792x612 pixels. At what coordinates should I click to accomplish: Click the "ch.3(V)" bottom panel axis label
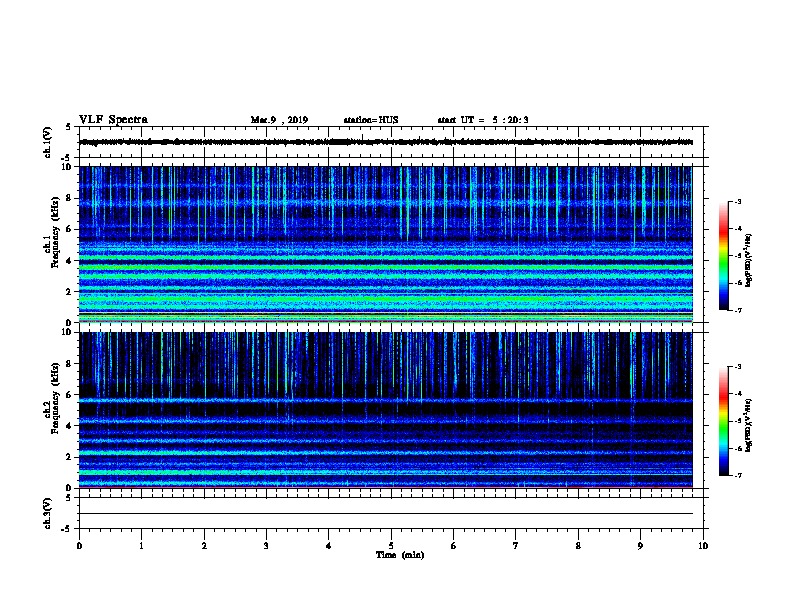coord(47,513)
